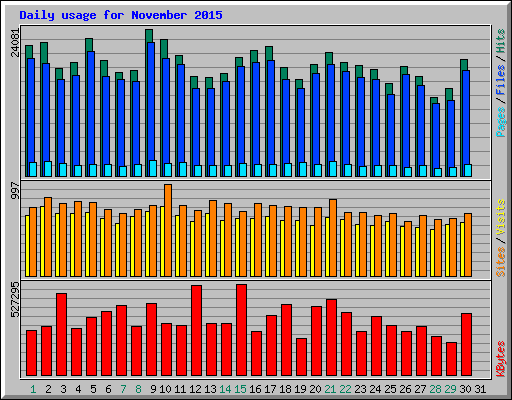The height and width of the screenshot is (400, 512).
Task: Click day label 2 on the x-axis
Action: point(48,389)
